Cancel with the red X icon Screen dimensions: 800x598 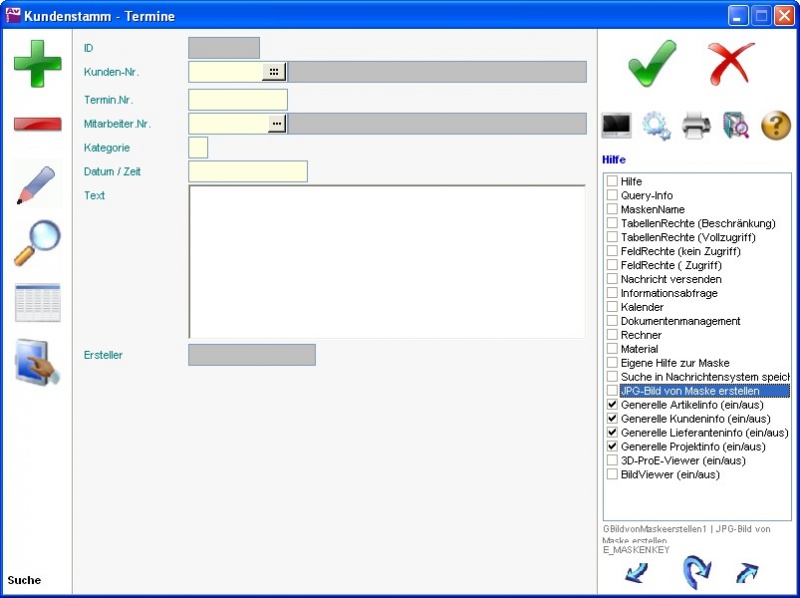click(731, 64)
